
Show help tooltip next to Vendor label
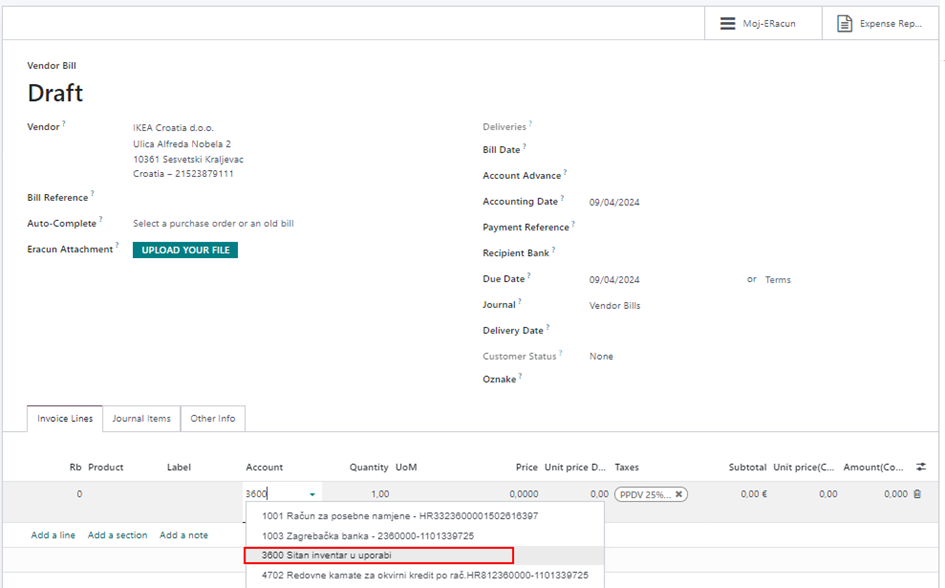click(64, 125)
